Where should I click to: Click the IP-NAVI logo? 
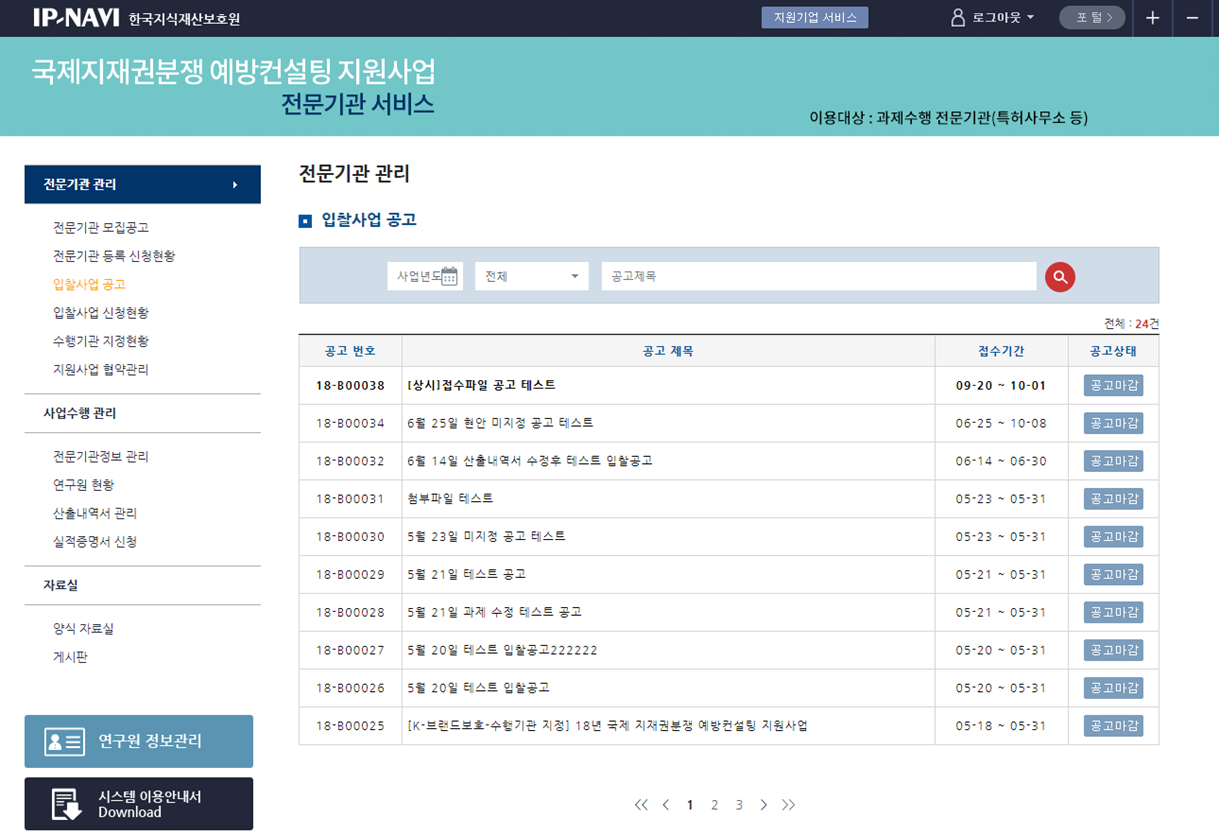pyautogui.click(x=76, y=18)
